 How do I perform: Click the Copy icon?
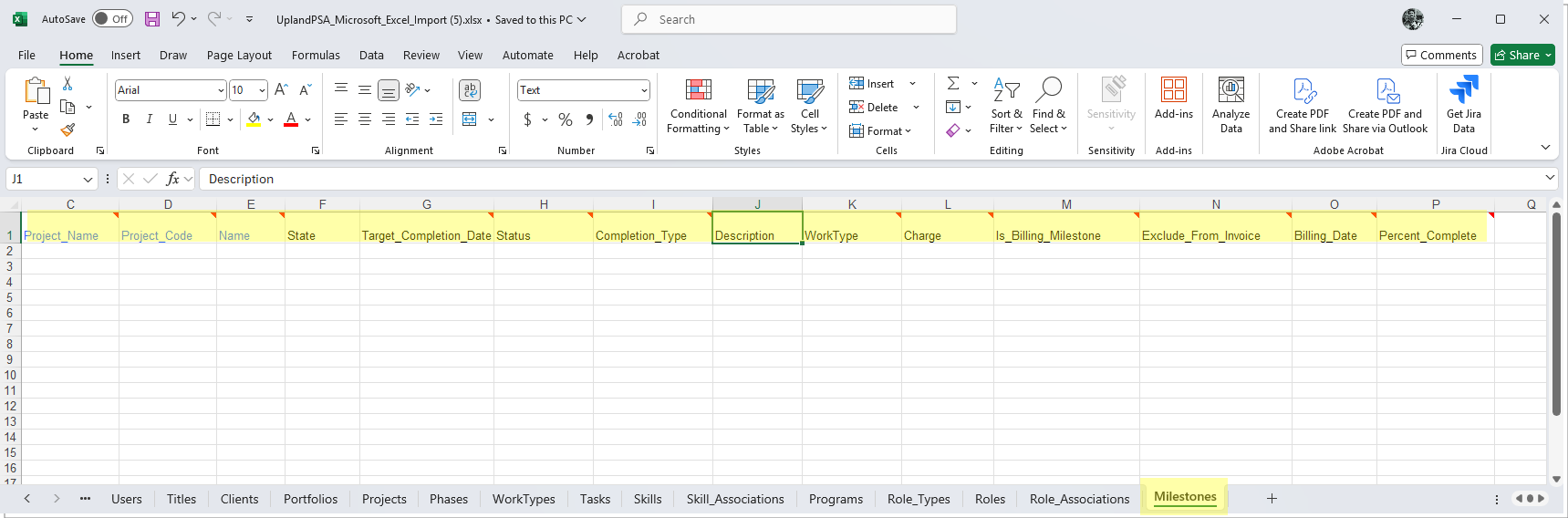pos(67,107)
